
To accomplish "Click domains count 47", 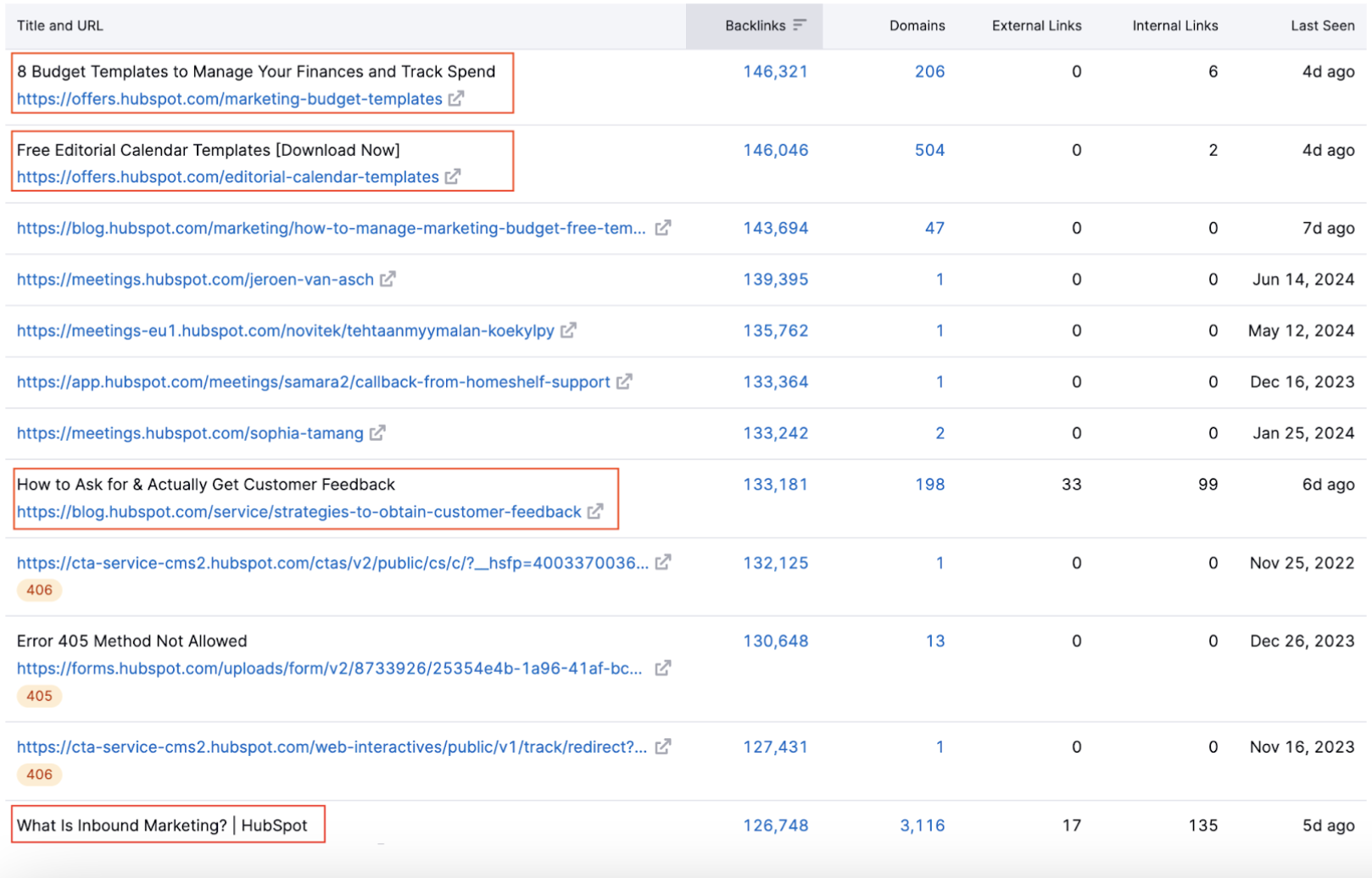I will click(934, 228).
